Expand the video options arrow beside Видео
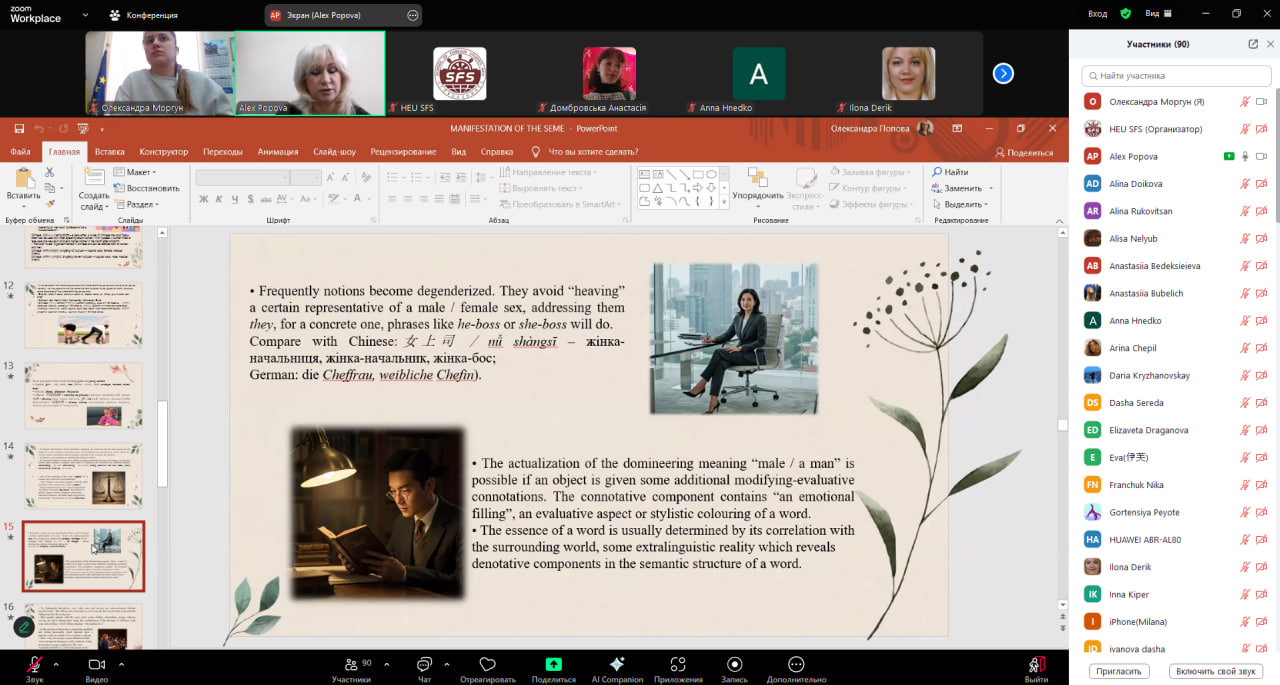 (x=121, y=664)
